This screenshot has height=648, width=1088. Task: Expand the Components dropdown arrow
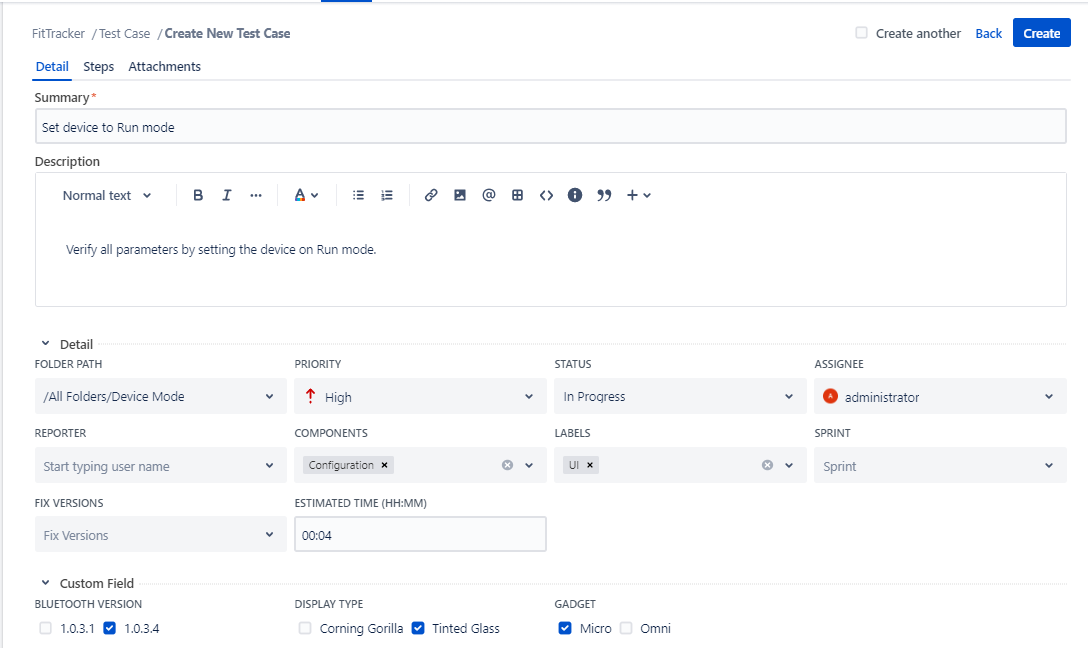[529, 466]
